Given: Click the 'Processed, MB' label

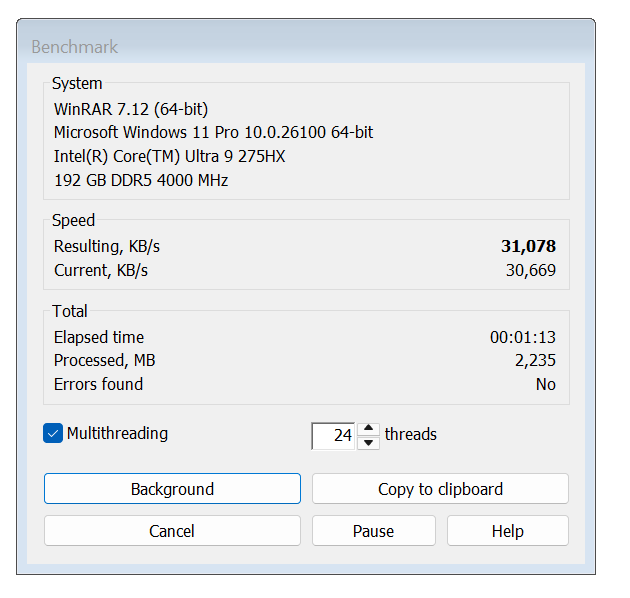Looking at the screenshot, I should tap(104, 360).
